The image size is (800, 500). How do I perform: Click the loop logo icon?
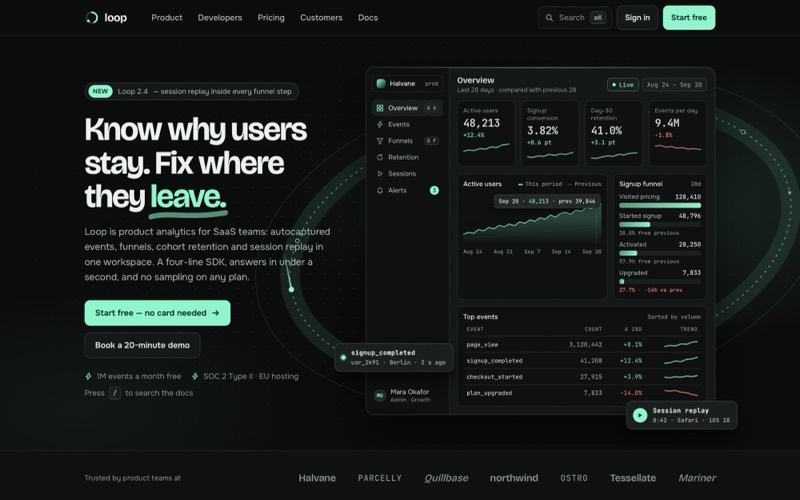92,18
